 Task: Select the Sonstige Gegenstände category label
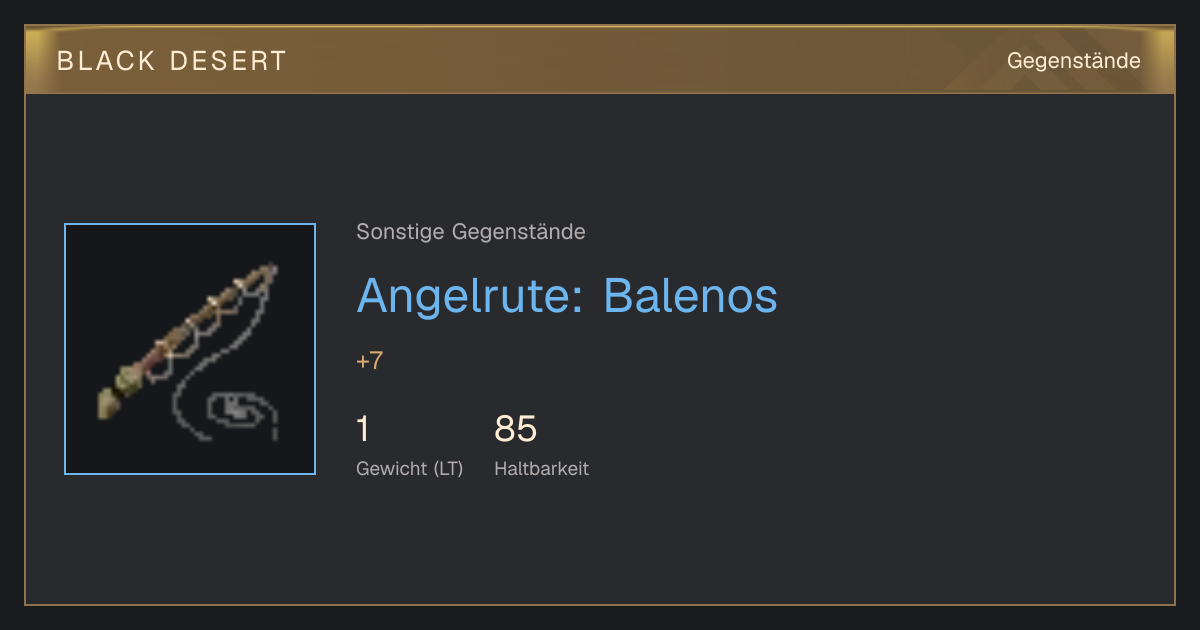click(x=471, y=232)
